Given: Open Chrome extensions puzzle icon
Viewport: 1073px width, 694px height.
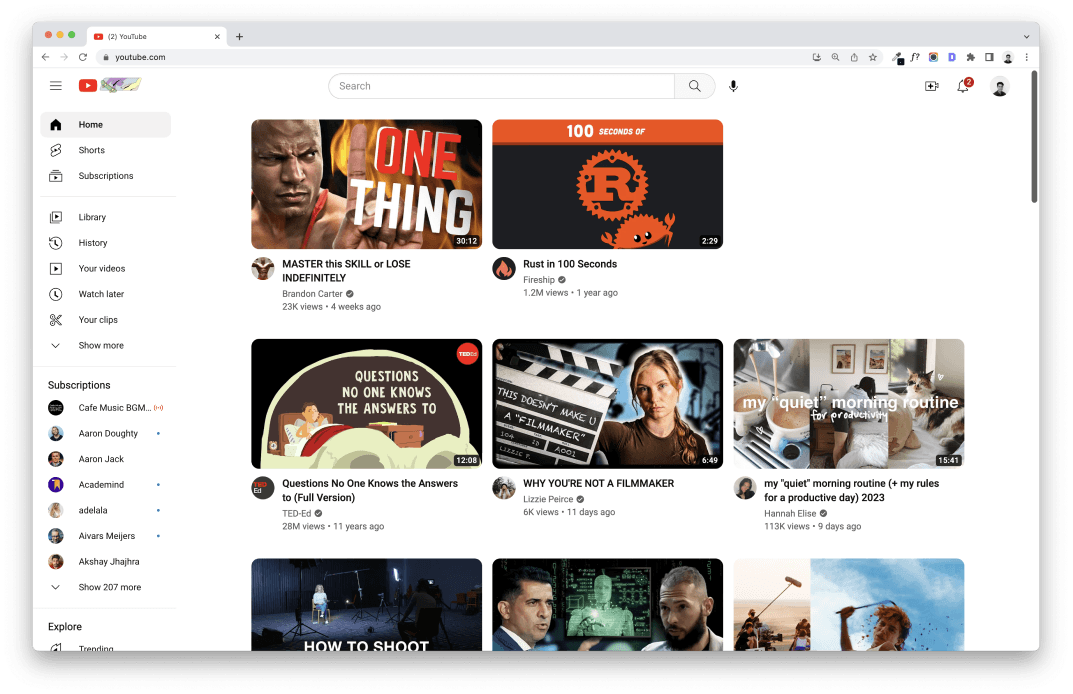Looking at the screenshot, I should tap(970, 58).
